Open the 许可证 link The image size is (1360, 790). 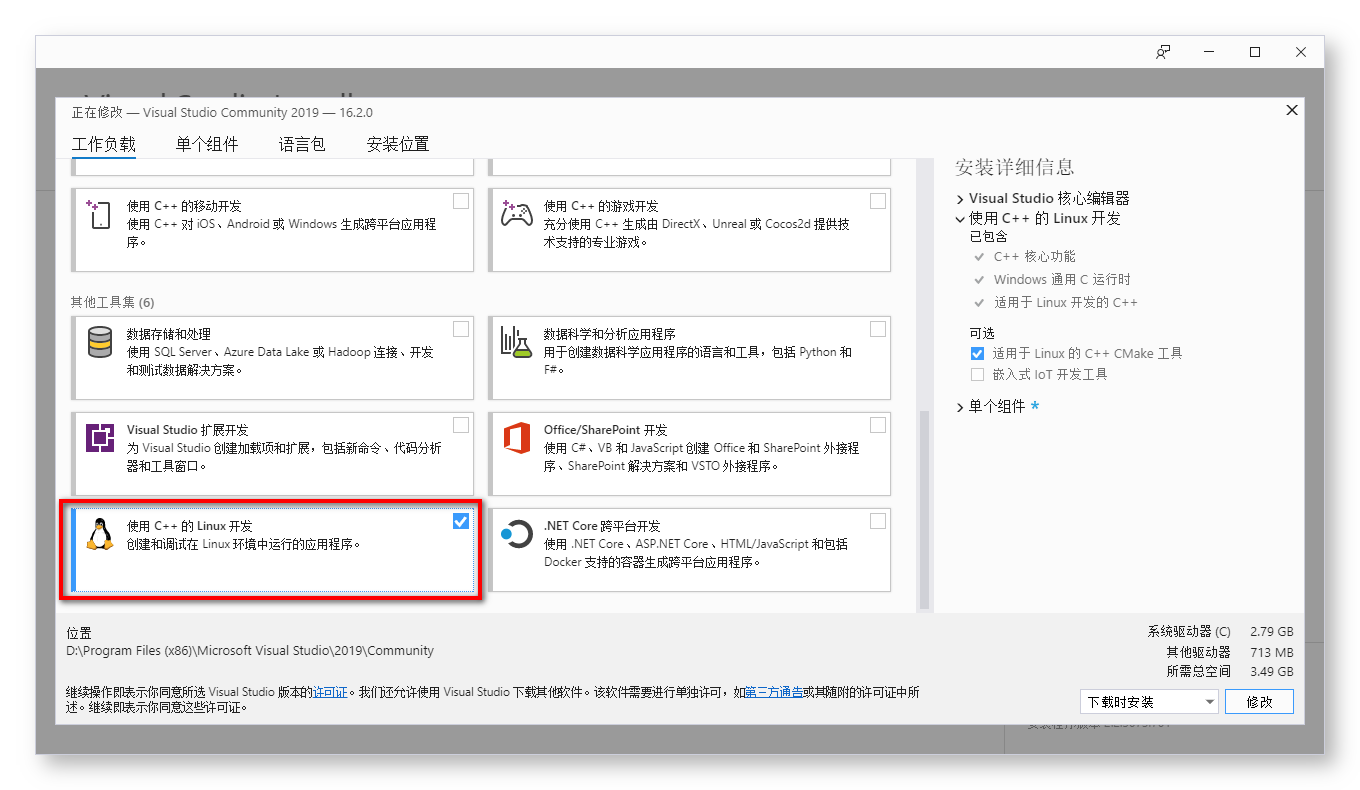pos(331,690)
